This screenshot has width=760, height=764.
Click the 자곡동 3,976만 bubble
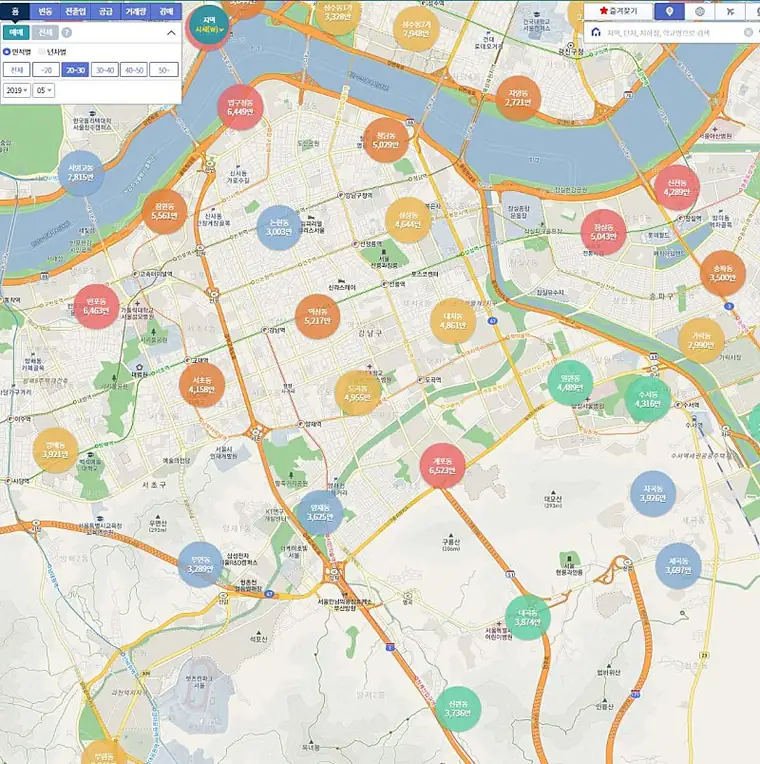pyautogui.click(x=653, y=493)
